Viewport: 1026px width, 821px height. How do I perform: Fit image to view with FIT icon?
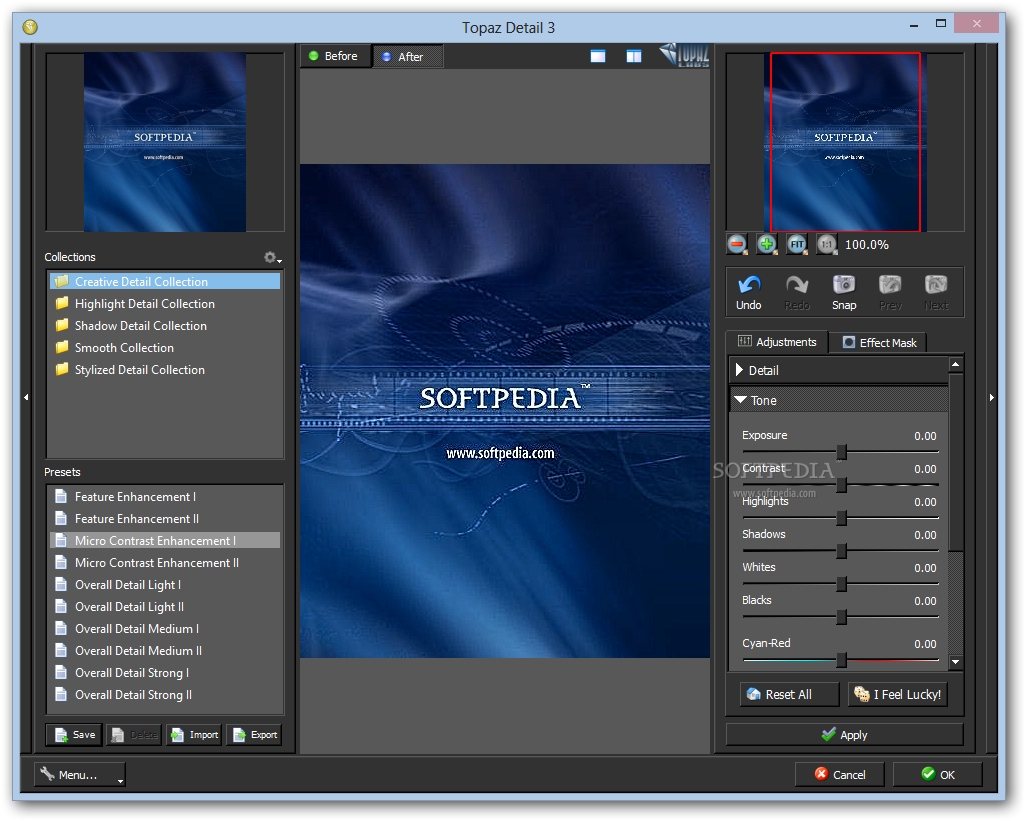(x=796, y=245)
